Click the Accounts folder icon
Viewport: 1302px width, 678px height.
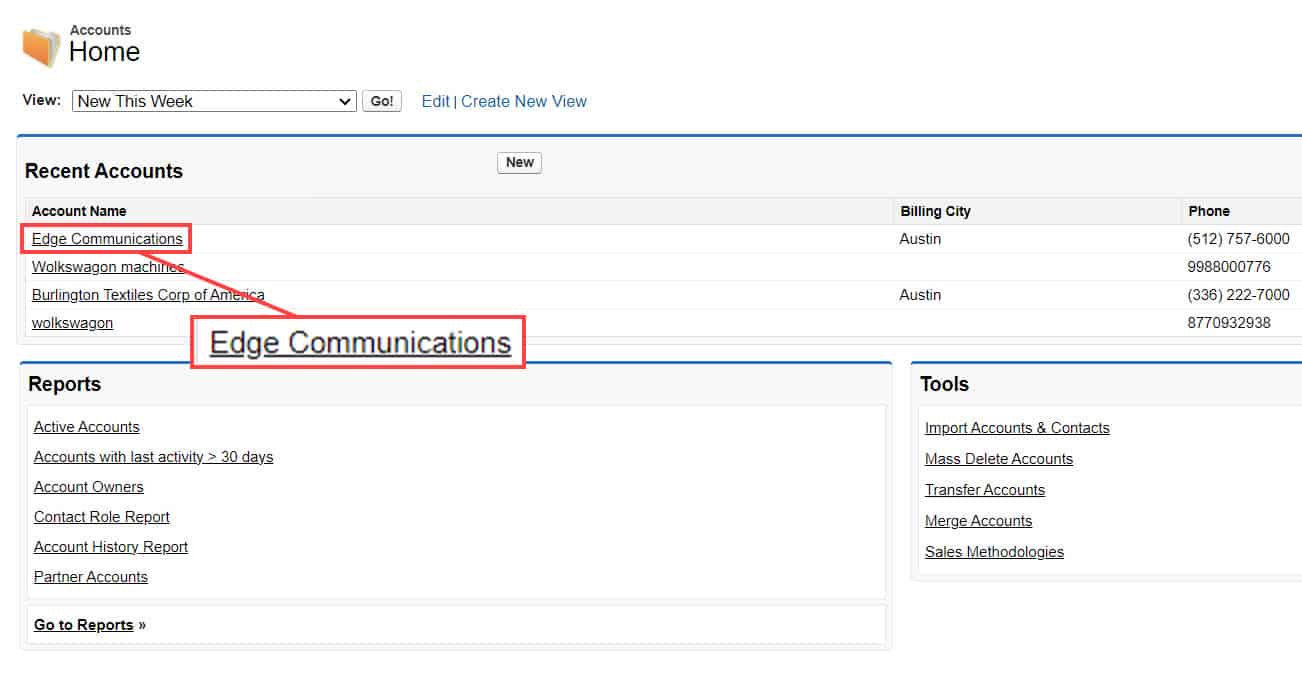coord(41,46)
